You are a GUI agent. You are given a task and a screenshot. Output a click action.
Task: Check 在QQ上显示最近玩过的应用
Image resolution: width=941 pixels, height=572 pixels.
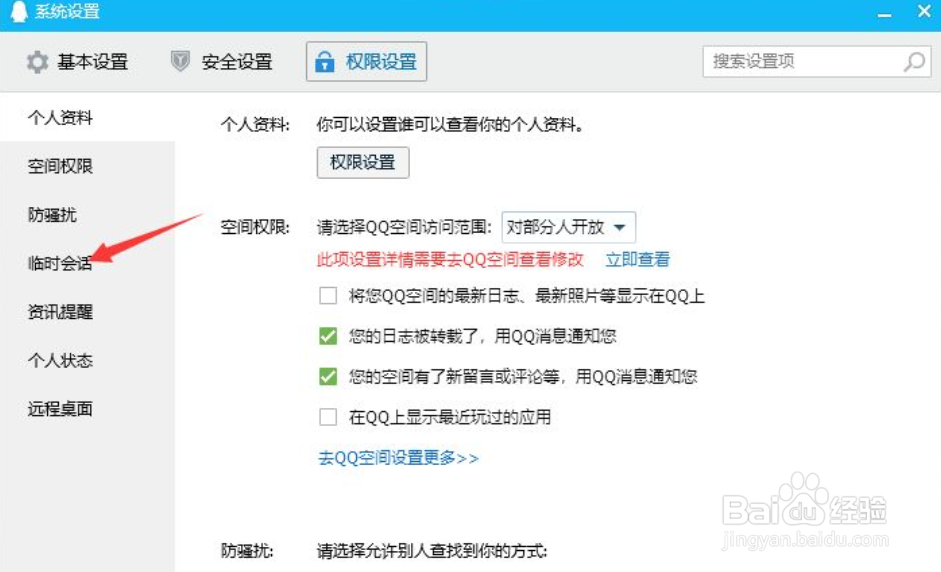[x=328, y=417]
